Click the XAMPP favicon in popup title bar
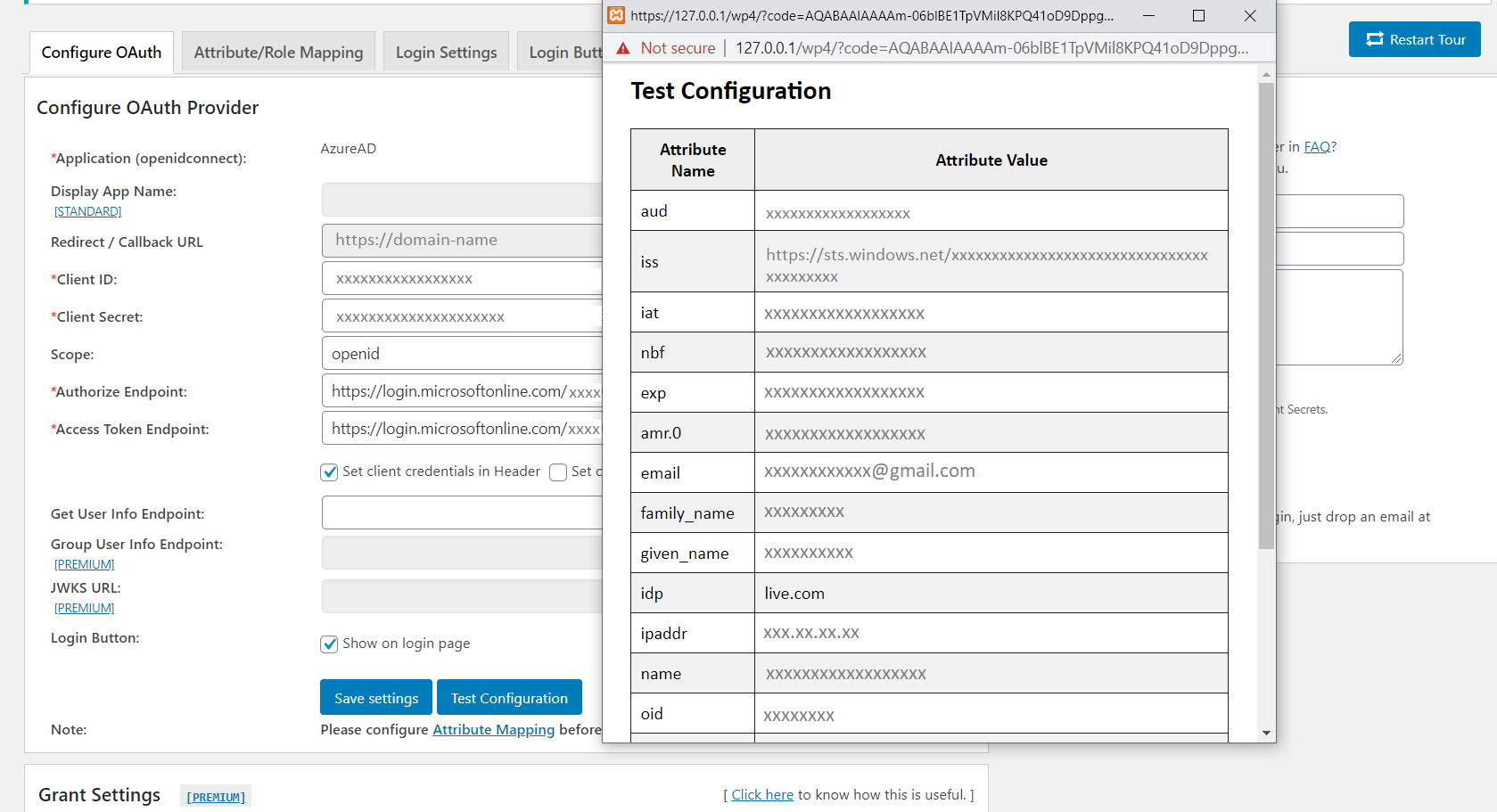 (616, 15)
